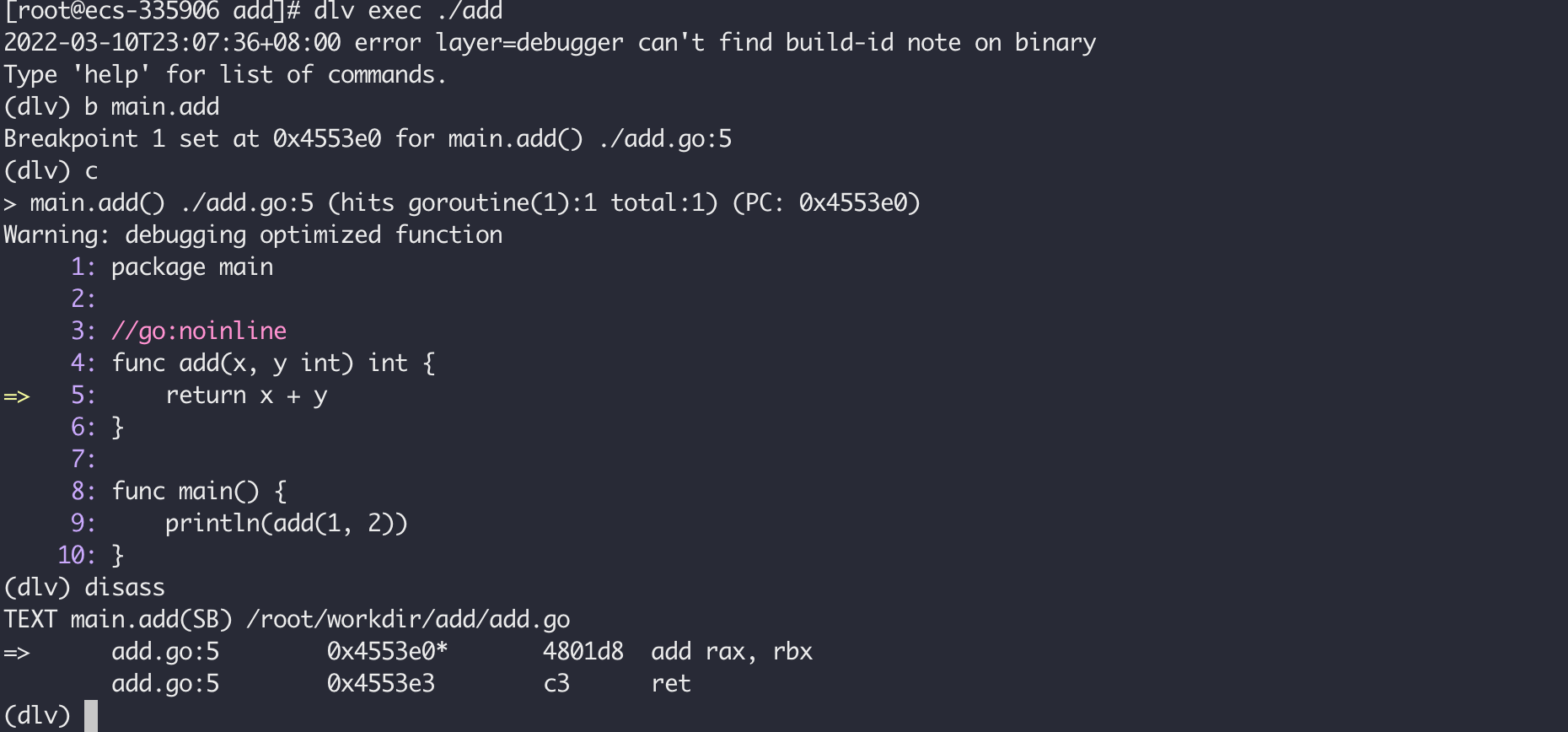
Task: Click the build-id error log line
Action: coord(550,42)
